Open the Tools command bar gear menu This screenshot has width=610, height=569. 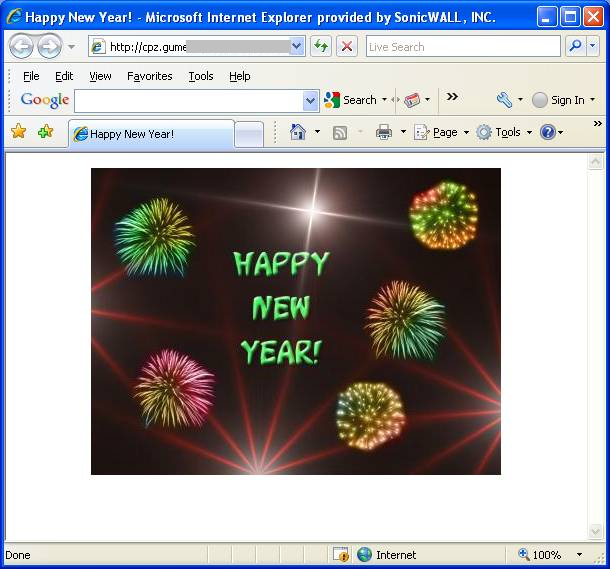[504, 133]
